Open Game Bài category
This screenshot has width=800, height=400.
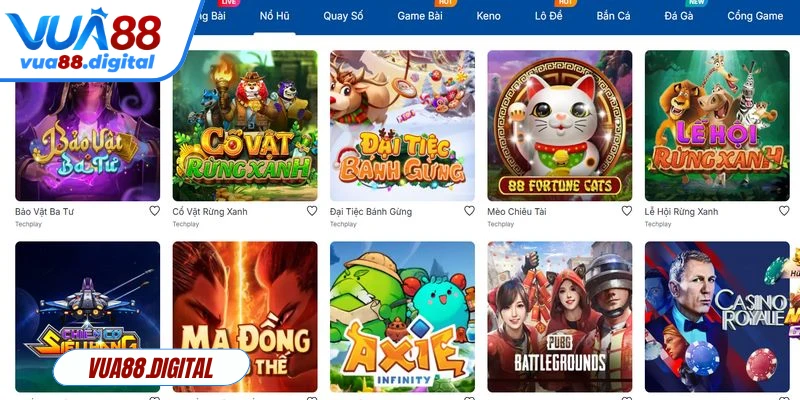pos(420,16)
